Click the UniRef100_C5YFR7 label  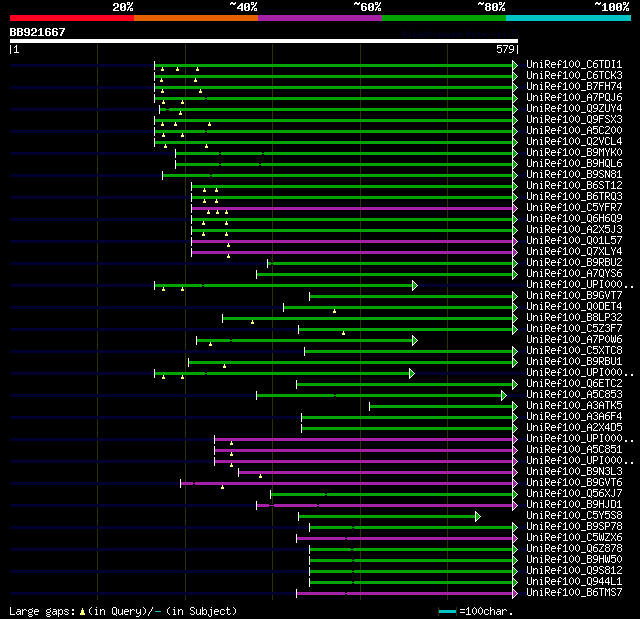pyautogui.click(x=574, y=208)
